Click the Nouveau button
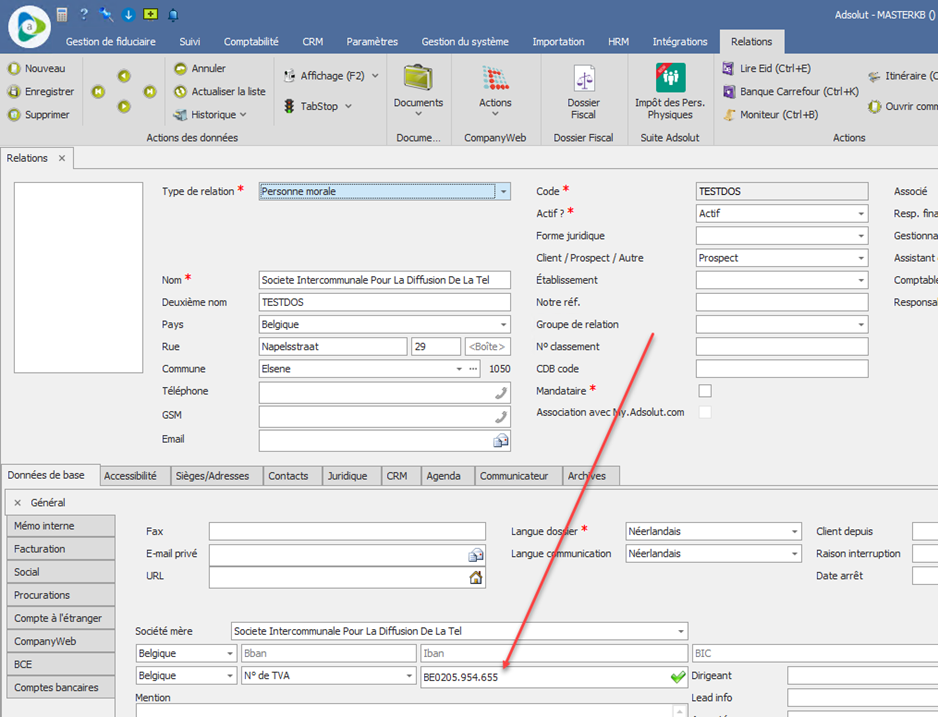The width and height of the screenshot is (938, 717). pos(36,68)
